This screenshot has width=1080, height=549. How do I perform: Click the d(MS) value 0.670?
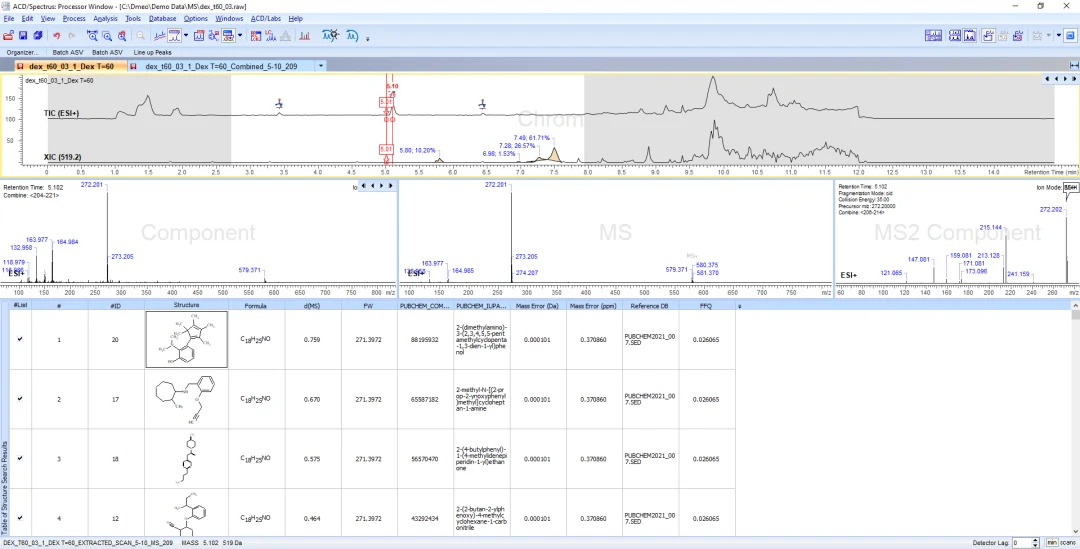point(313,400)
